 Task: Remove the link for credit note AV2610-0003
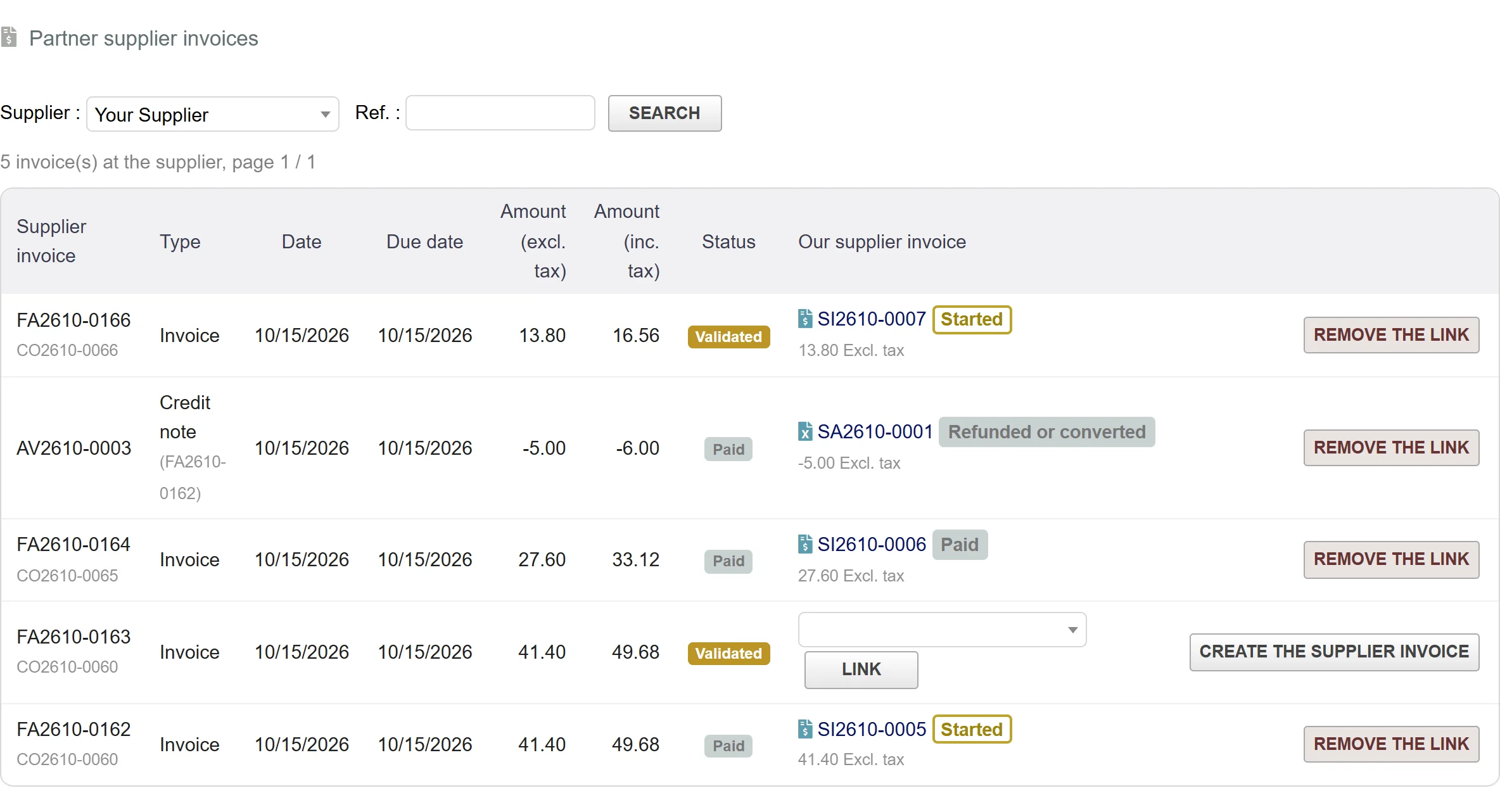pyautogui.click(x=1391, y=448)
